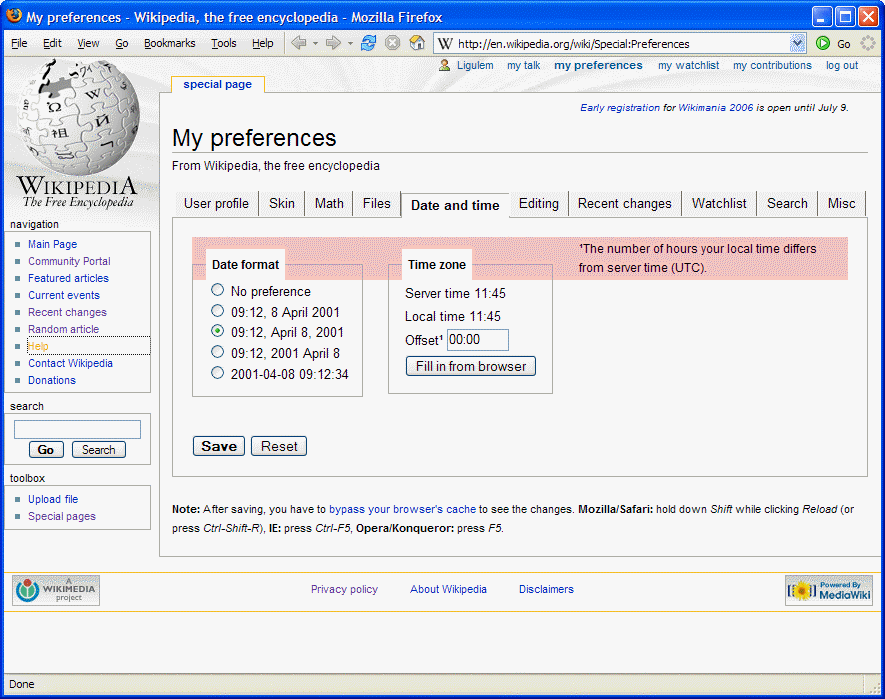Open the Watchlist preferences tab

click(719, 203)
